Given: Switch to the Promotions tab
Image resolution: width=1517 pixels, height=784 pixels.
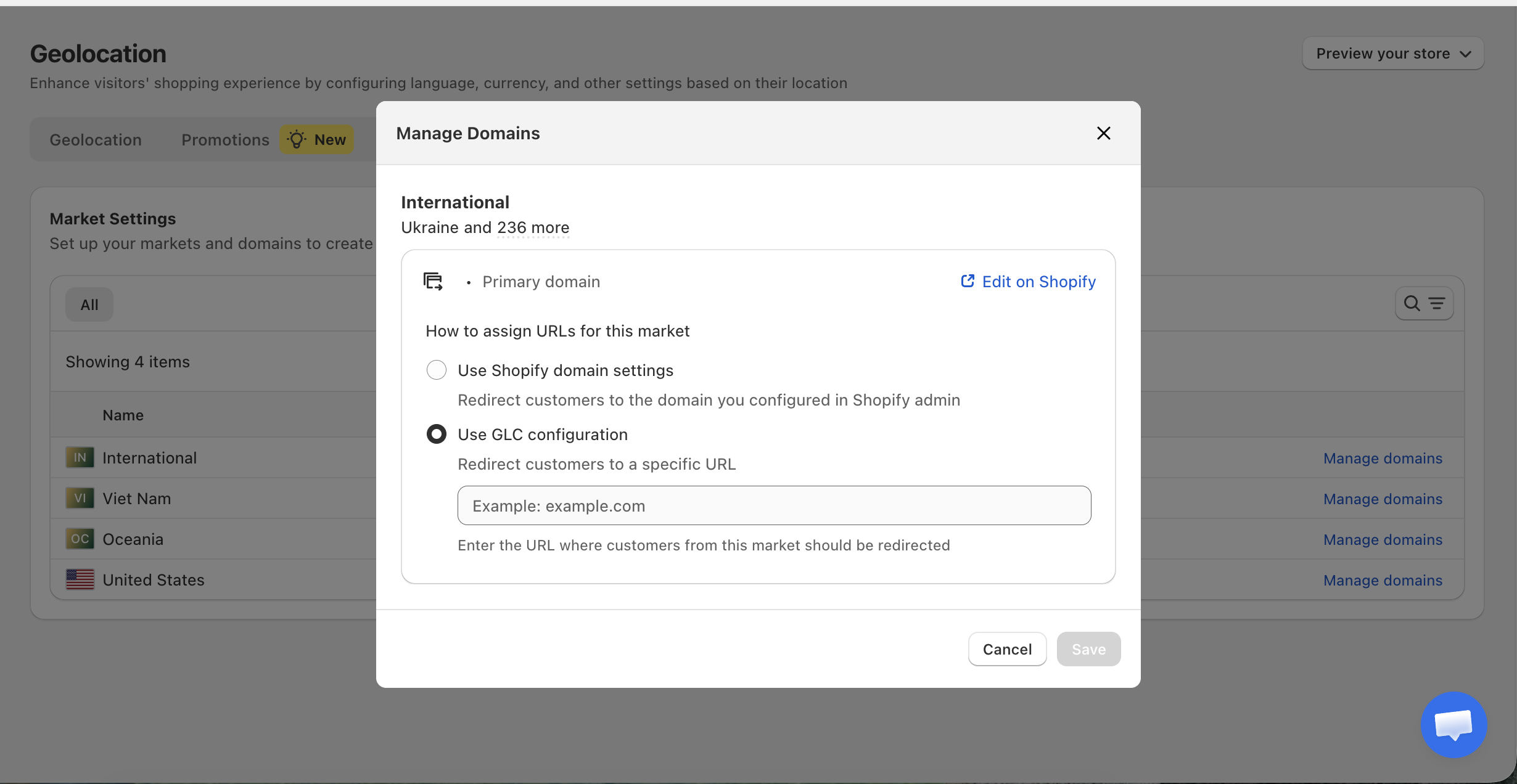Looking at the screenshot, I should [225, 140].
